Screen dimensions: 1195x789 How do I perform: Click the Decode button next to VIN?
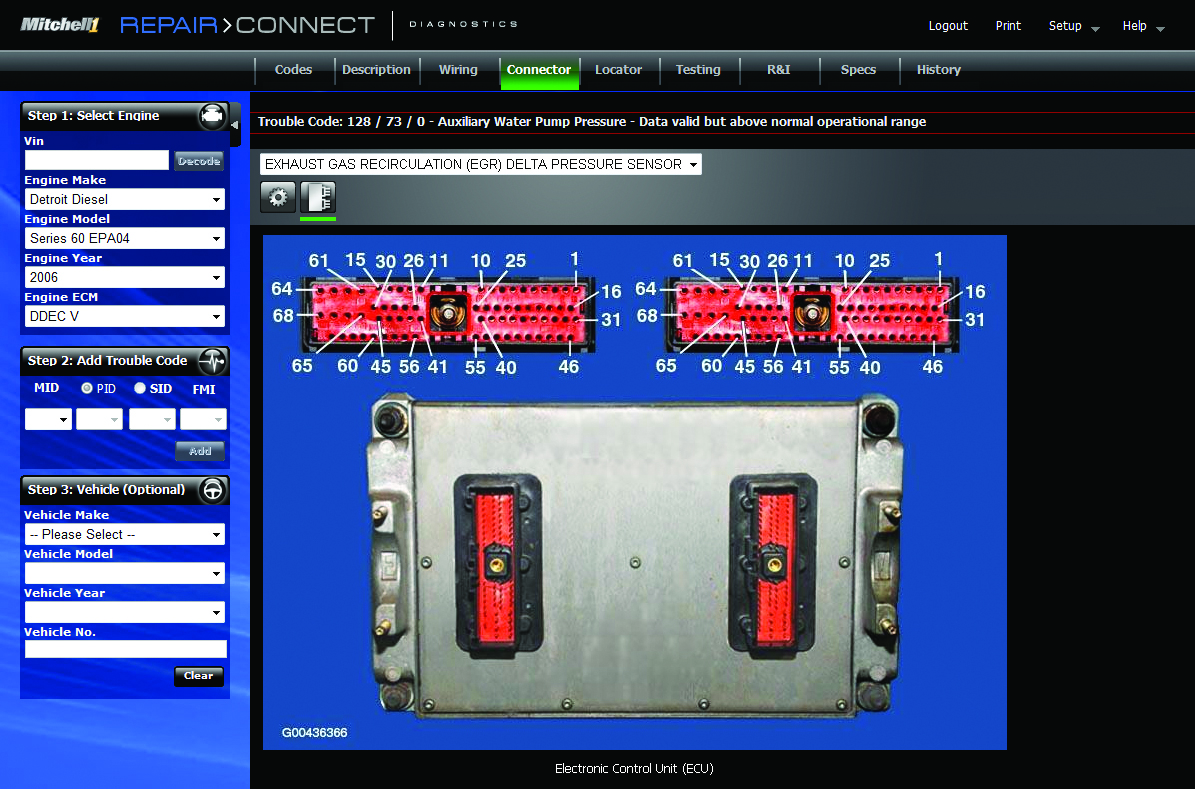[x=198, y=159]
